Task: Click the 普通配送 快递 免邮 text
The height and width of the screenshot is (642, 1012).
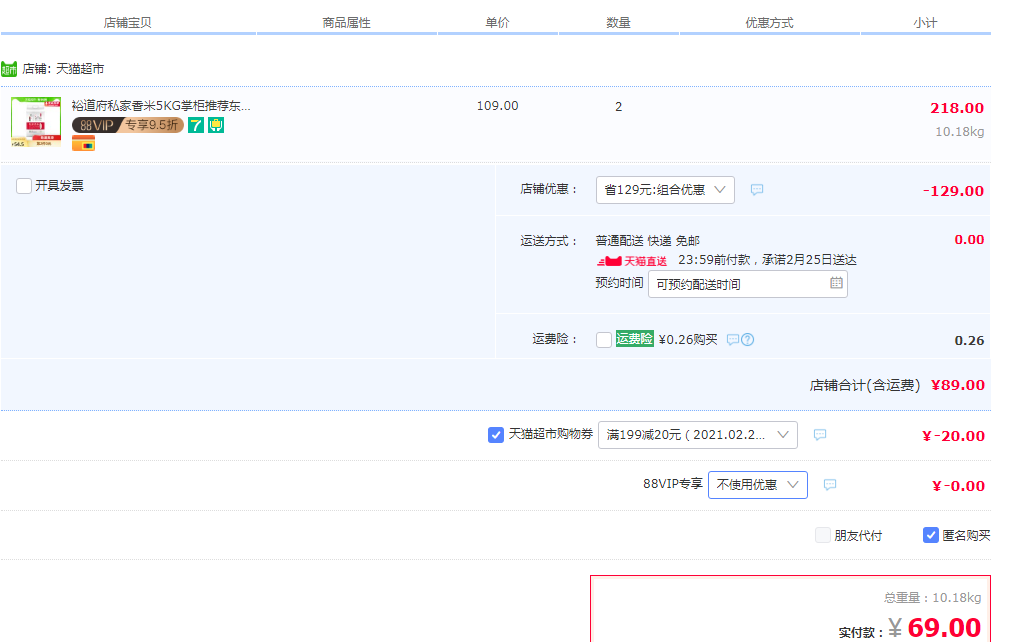Action: click(x=647, y=241)
